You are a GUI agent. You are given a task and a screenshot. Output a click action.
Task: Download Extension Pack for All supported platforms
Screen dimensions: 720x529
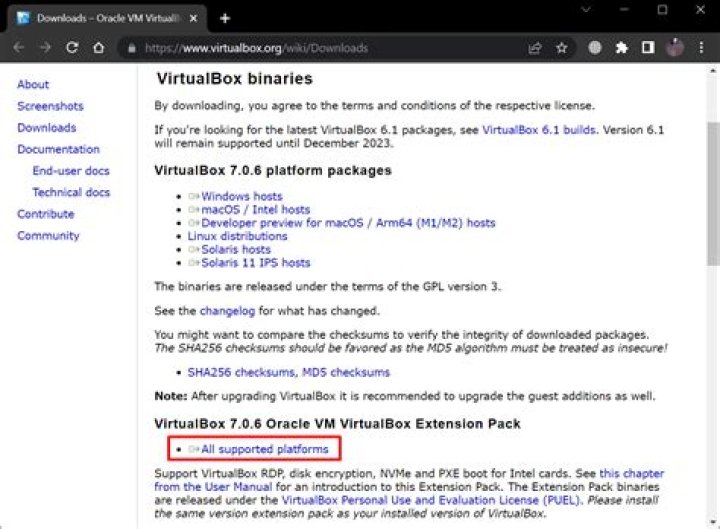coord(264,449)
